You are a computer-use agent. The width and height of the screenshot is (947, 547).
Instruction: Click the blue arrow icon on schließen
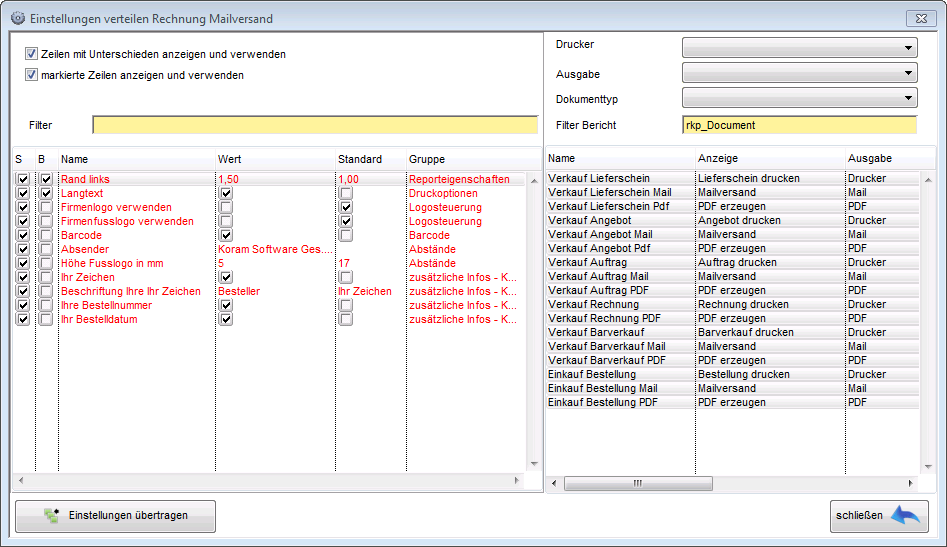(x=905, y=515)
